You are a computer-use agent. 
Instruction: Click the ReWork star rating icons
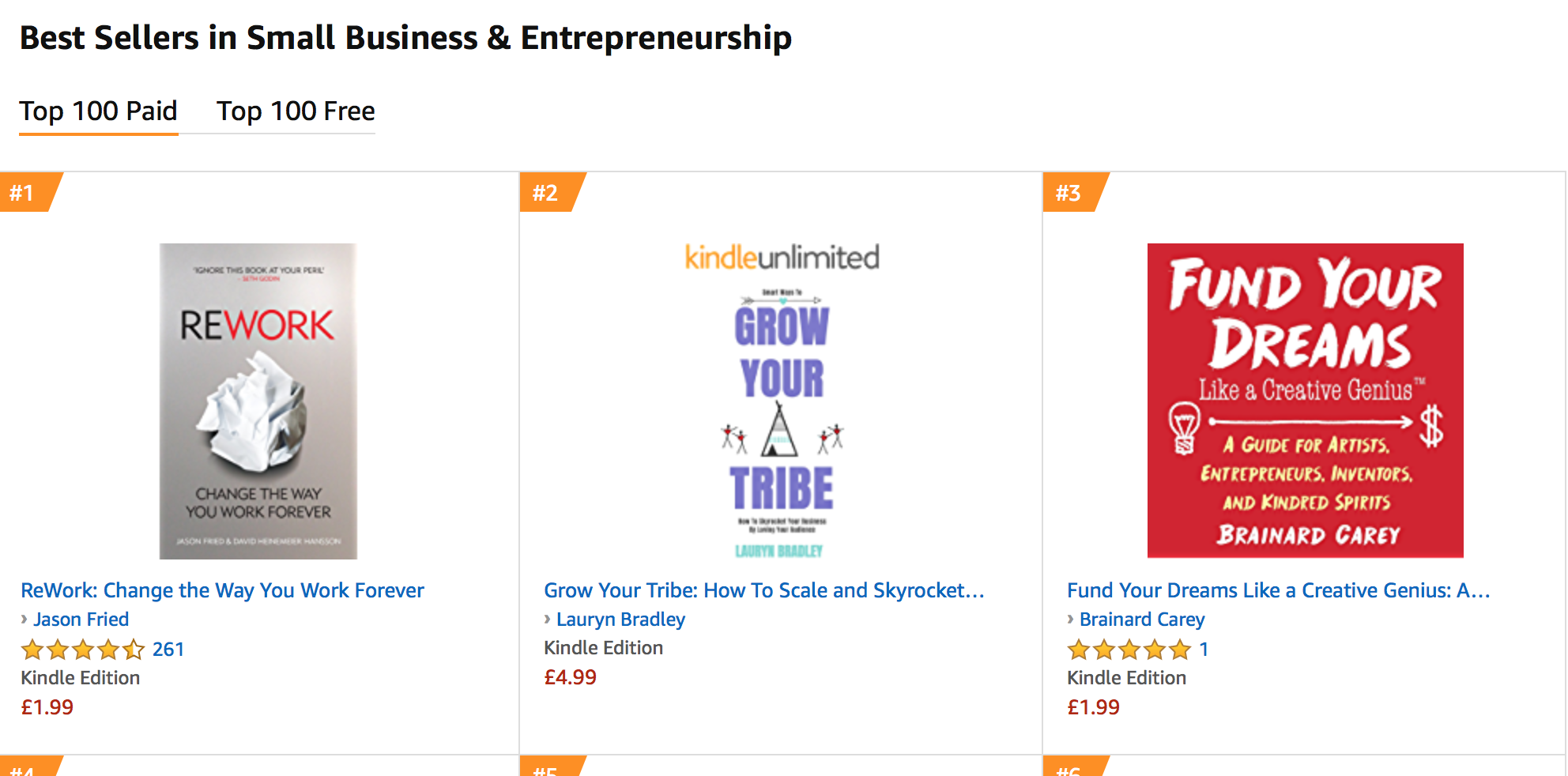tap(83, 650)
